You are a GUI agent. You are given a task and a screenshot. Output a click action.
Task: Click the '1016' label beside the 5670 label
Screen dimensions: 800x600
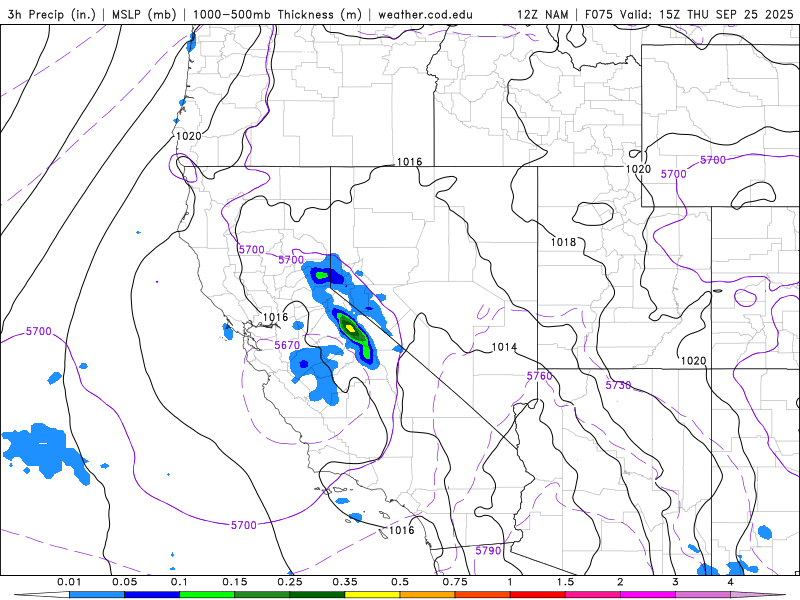click(276, 317)
